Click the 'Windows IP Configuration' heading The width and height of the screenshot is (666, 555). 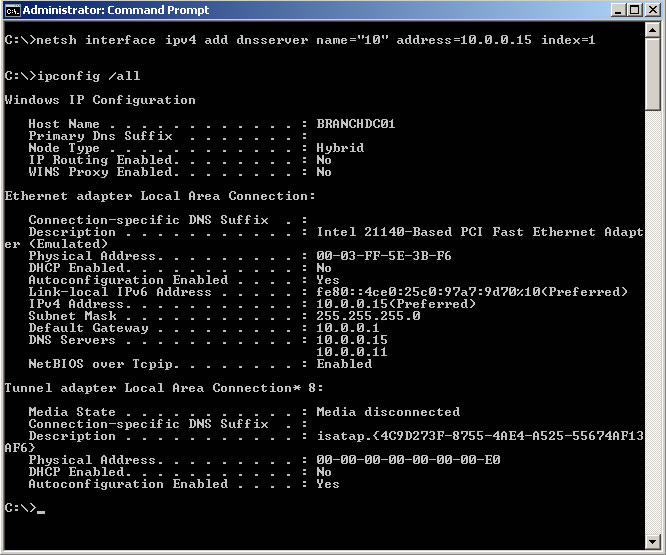point(100,100)
